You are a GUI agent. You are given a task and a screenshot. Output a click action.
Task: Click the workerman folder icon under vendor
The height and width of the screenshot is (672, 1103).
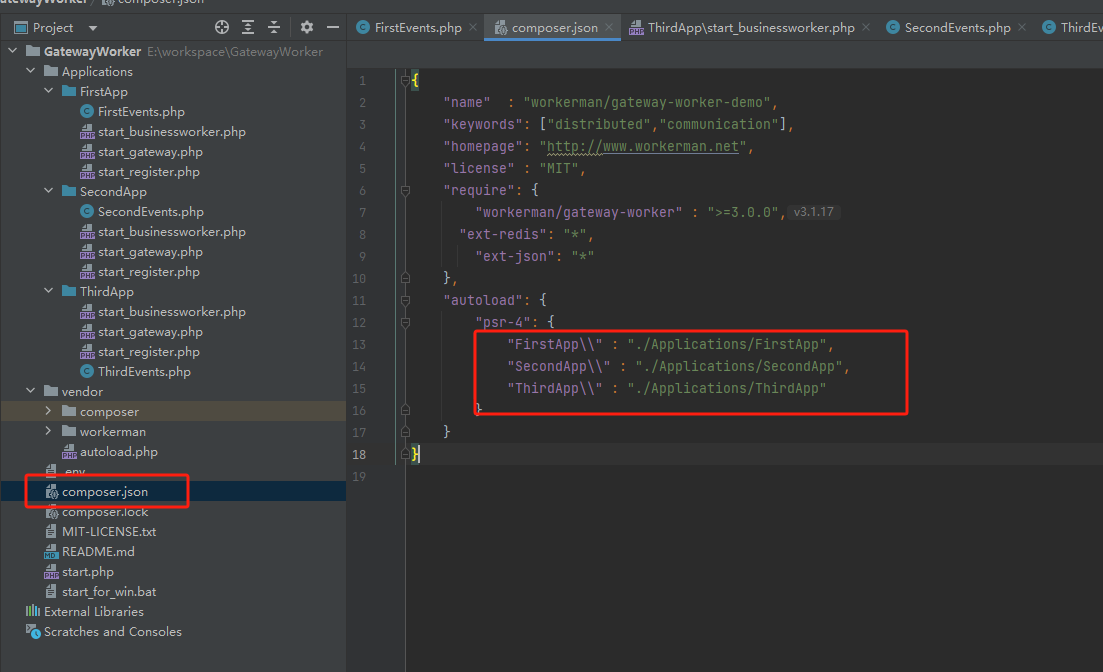point(69,431)
